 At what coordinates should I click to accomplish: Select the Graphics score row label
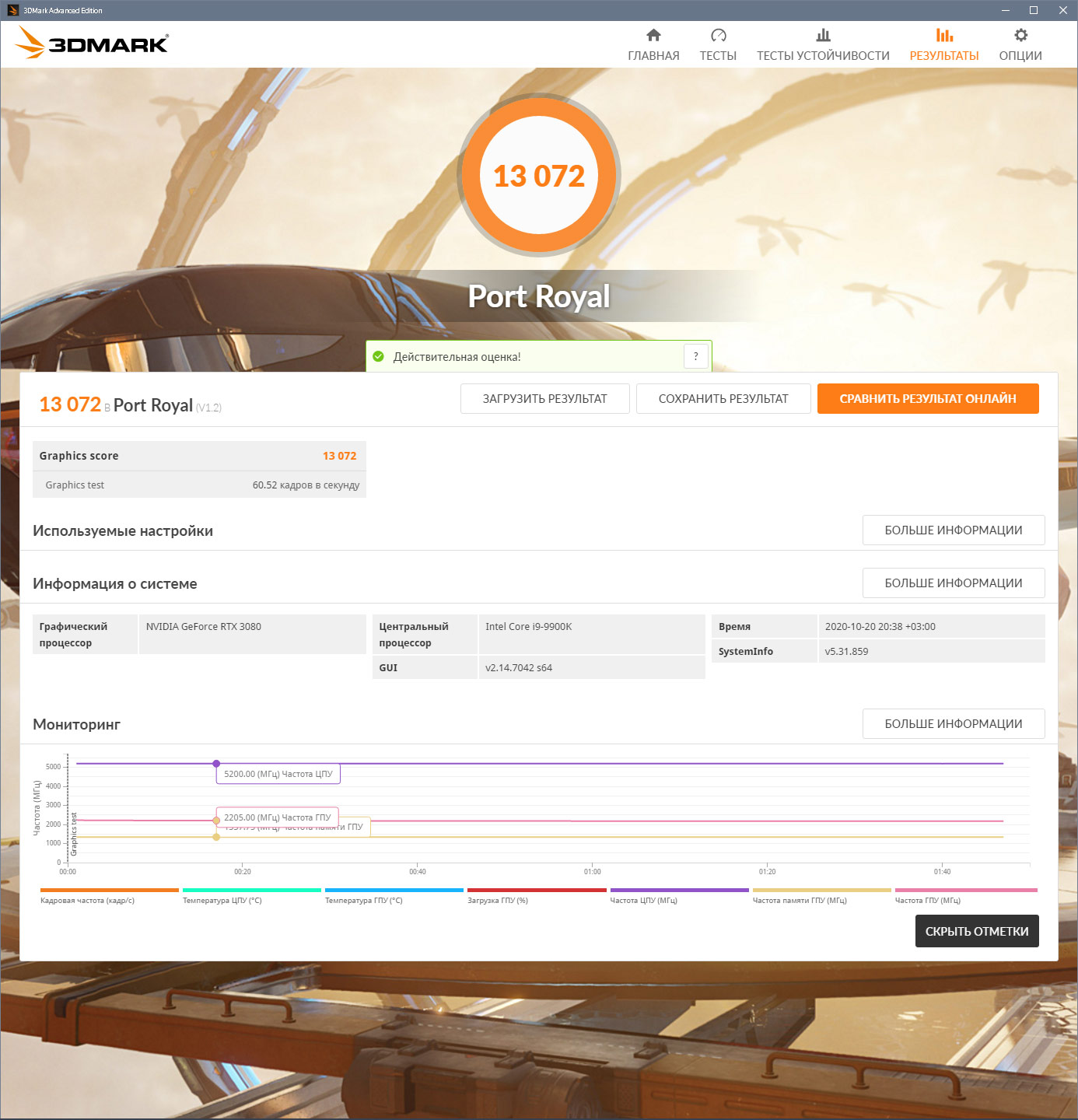coord(79,456)
